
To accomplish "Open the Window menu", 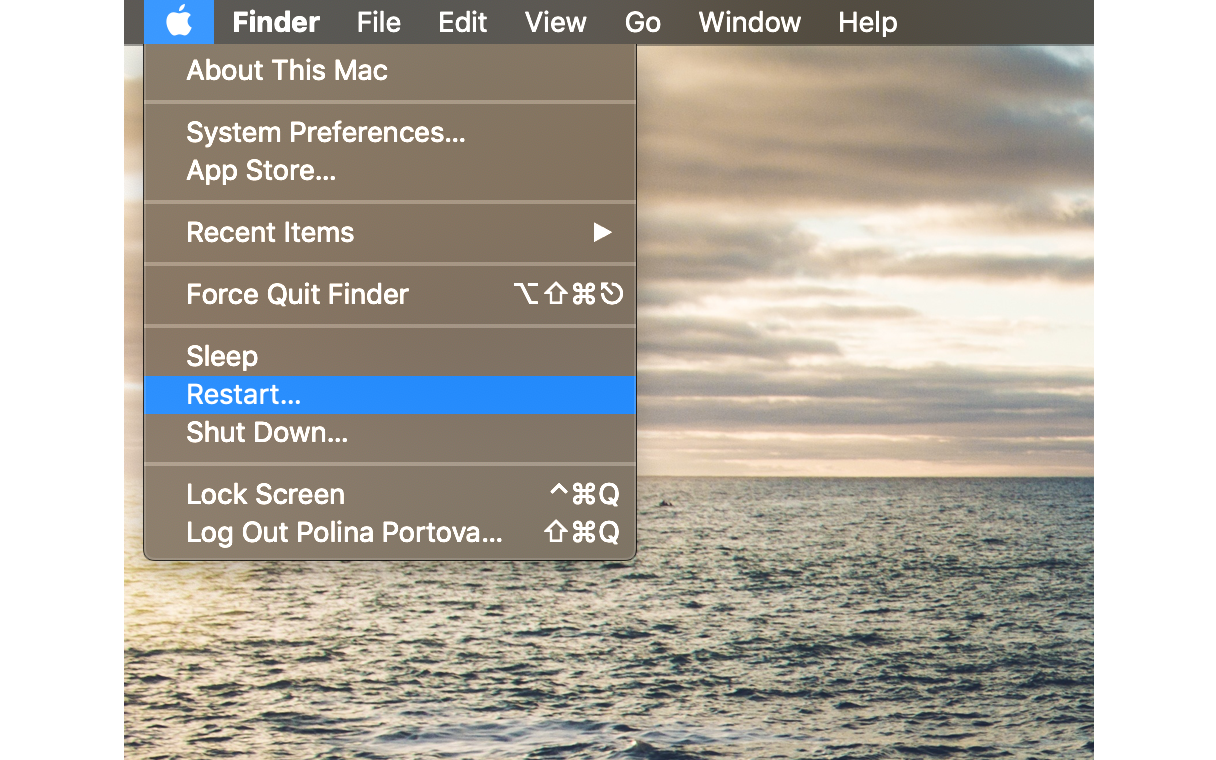I will (x=750, y=22).
